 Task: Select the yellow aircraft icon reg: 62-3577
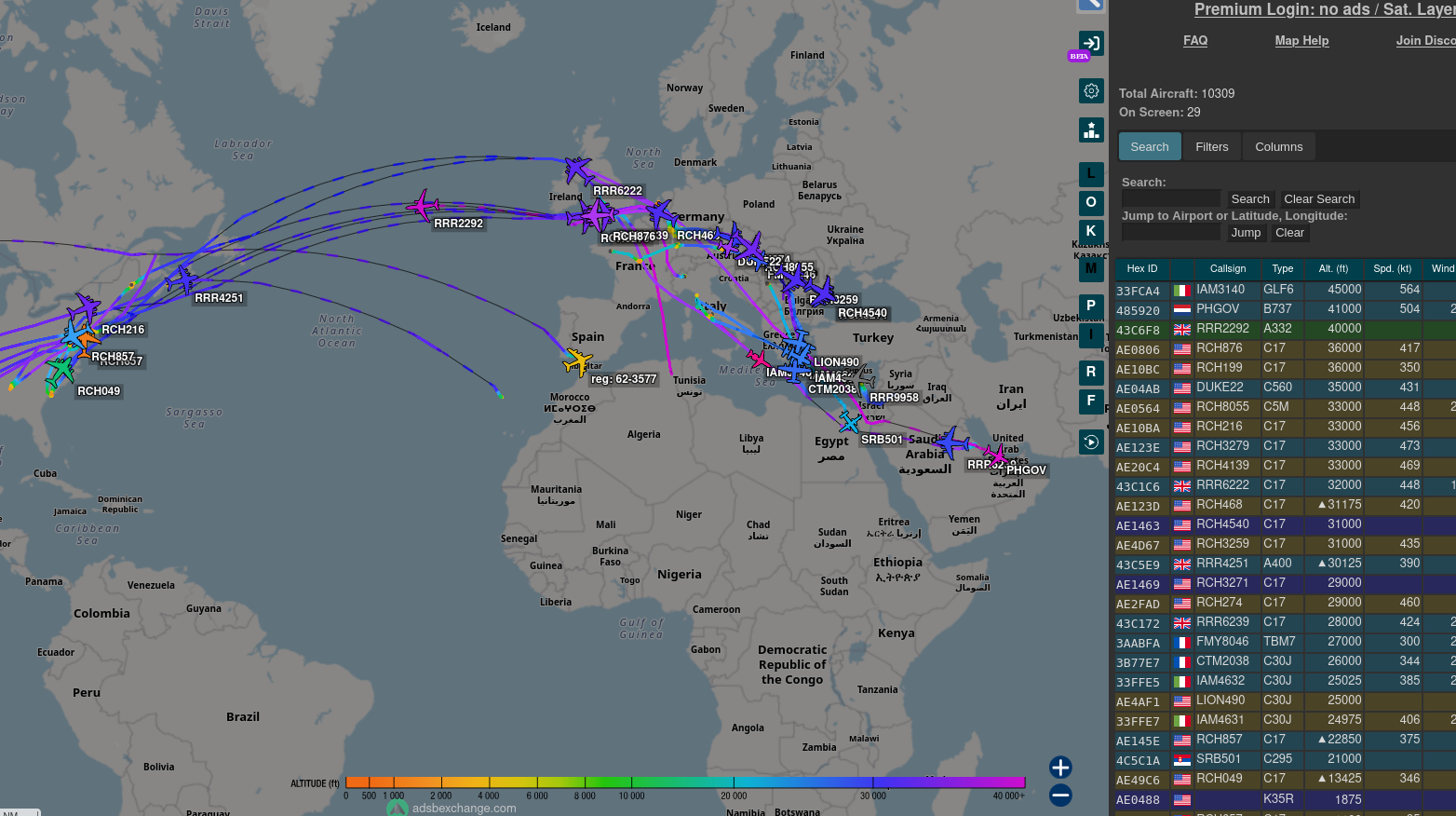578,361
